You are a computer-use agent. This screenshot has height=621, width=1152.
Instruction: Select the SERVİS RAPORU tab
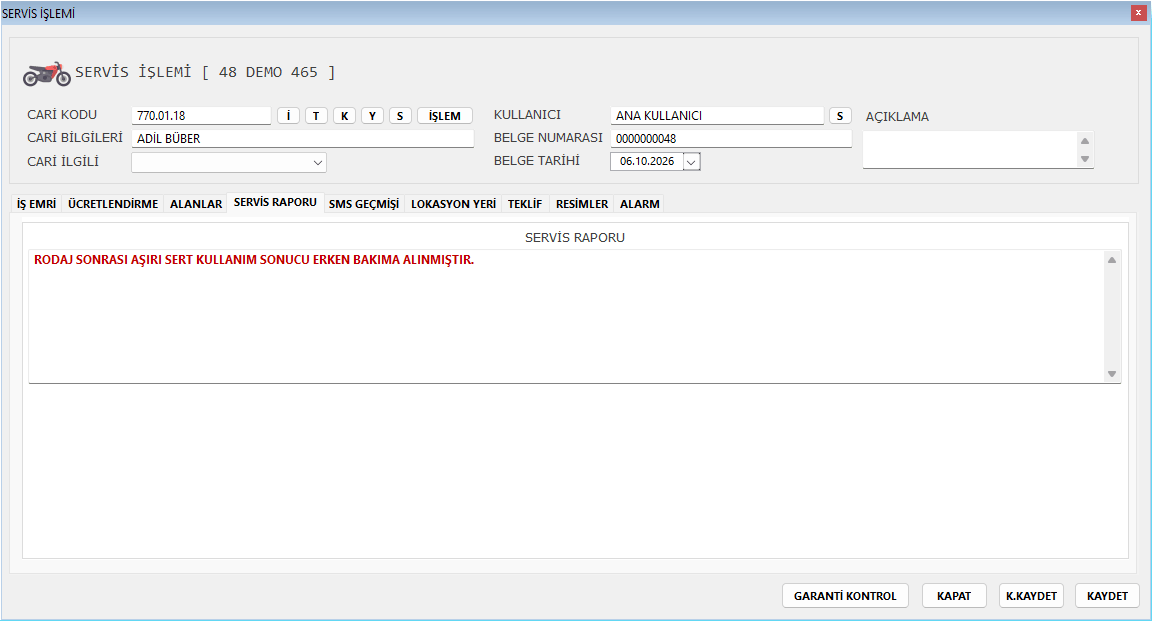tap(276, 202)
